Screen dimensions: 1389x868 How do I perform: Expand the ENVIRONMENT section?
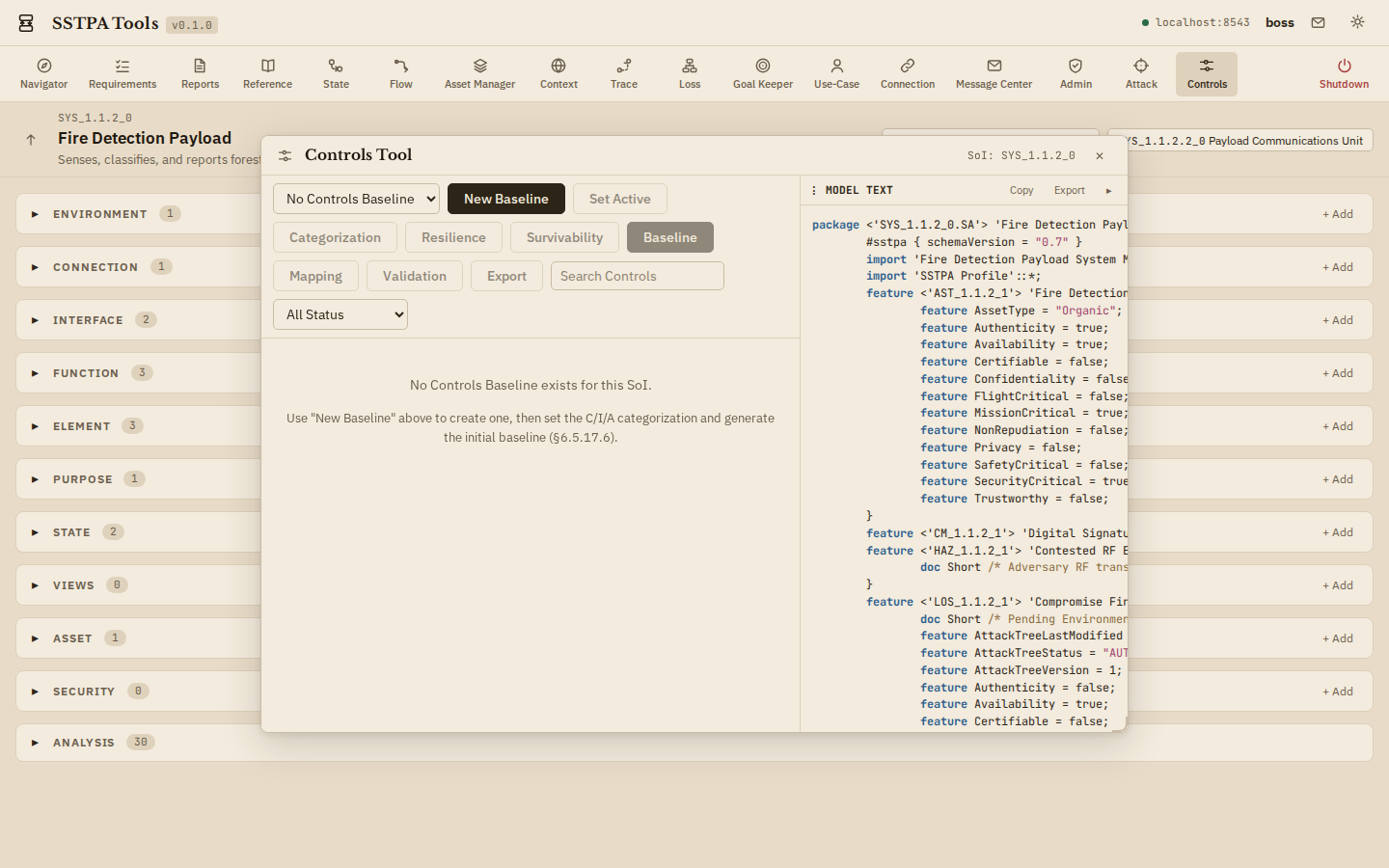[x=35, y=214]
